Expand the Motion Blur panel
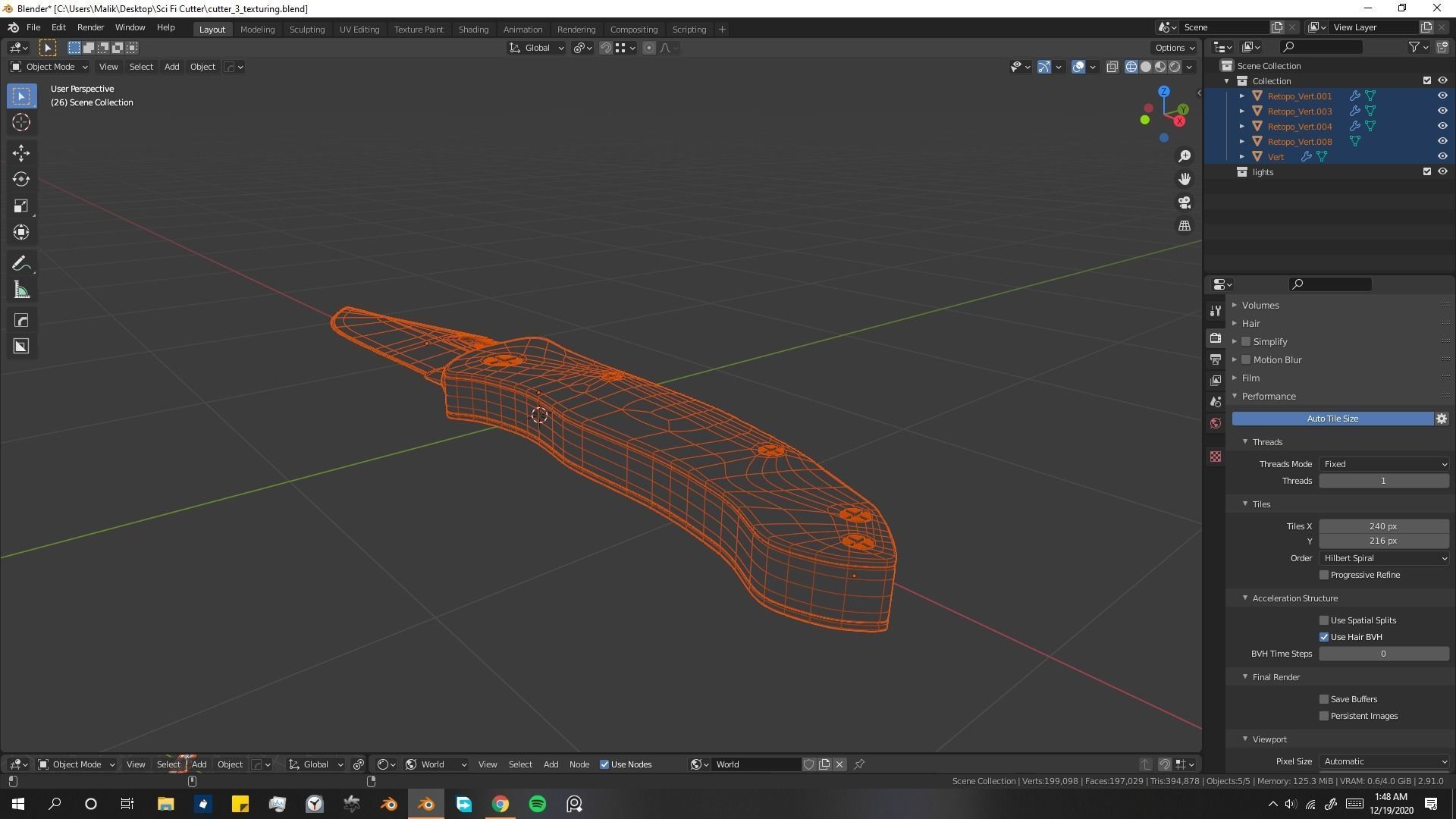Screen dimensions: 1456x819 click(1235, 360)
